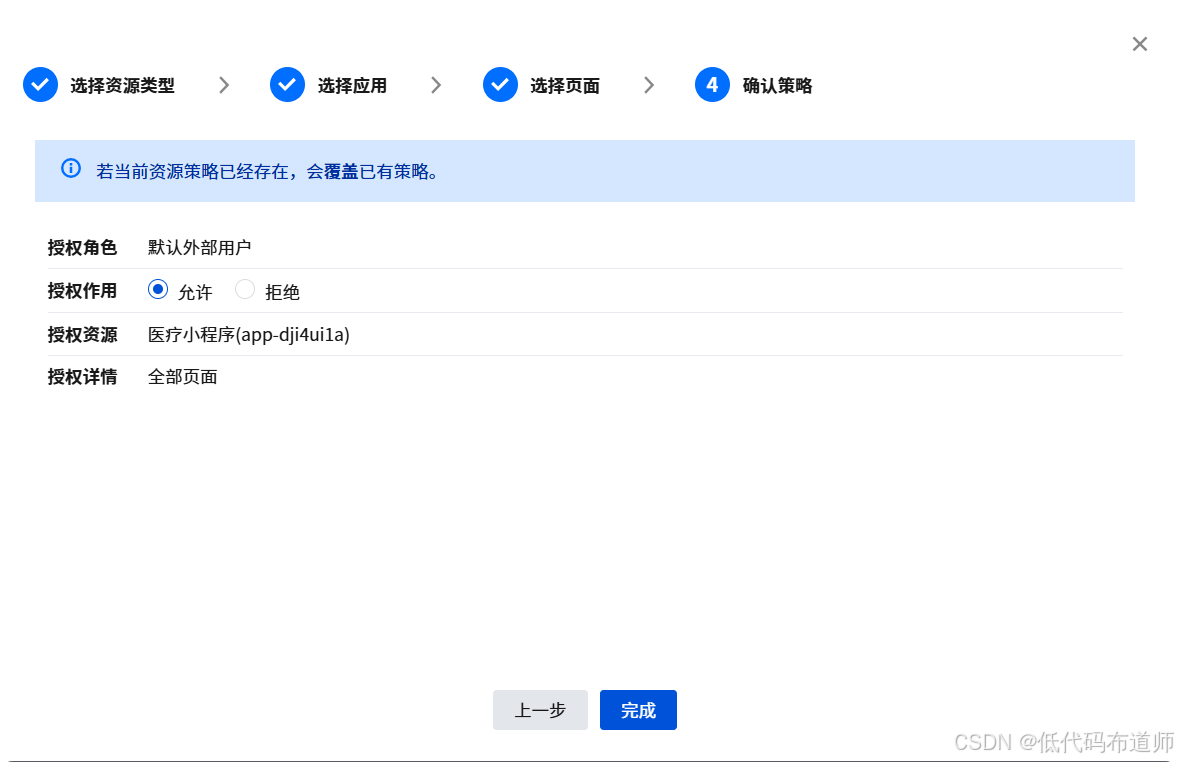Click the checkmark icon on step 选择资源类型
Screen dimensions: 1178x762
tap(40, 85)
